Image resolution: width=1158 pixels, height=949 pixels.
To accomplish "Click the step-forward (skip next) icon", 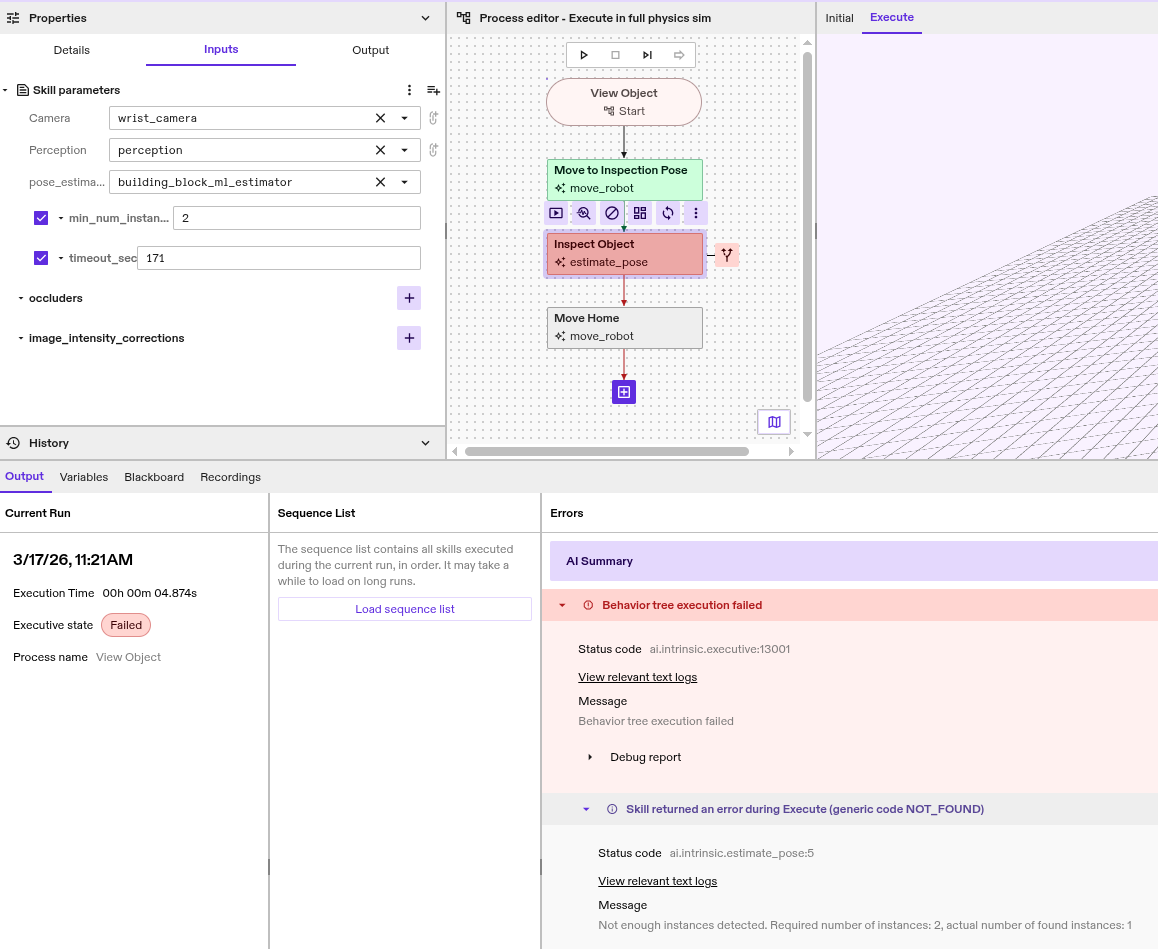I will tap(647, 55).
